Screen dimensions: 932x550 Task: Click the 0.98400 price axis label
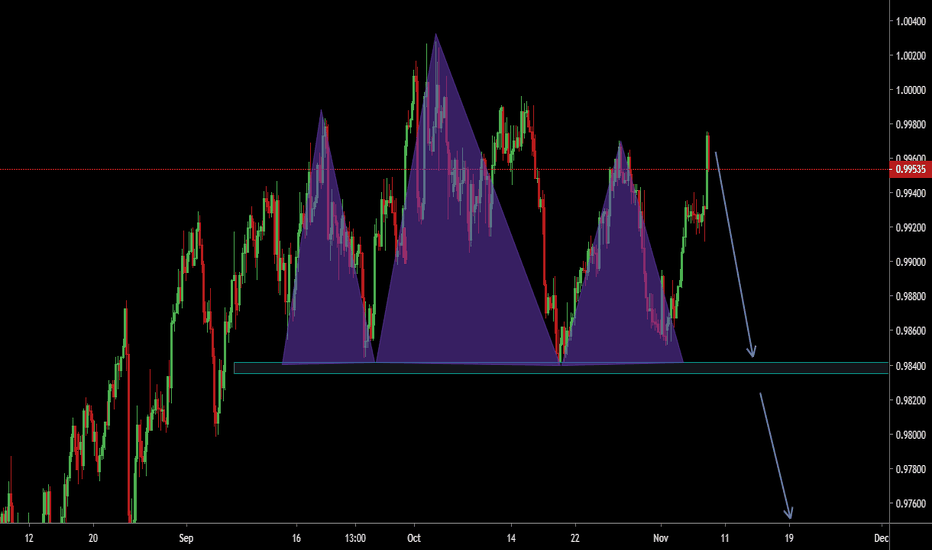[911, 366]
